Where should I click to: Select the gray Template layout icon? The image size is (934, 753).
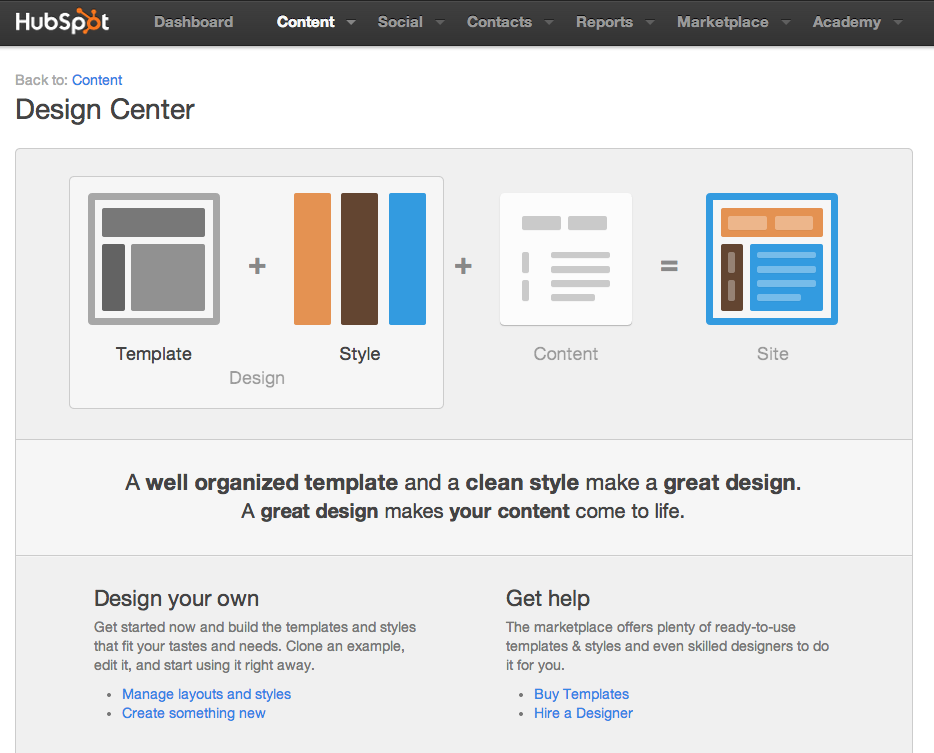[154, 259]
